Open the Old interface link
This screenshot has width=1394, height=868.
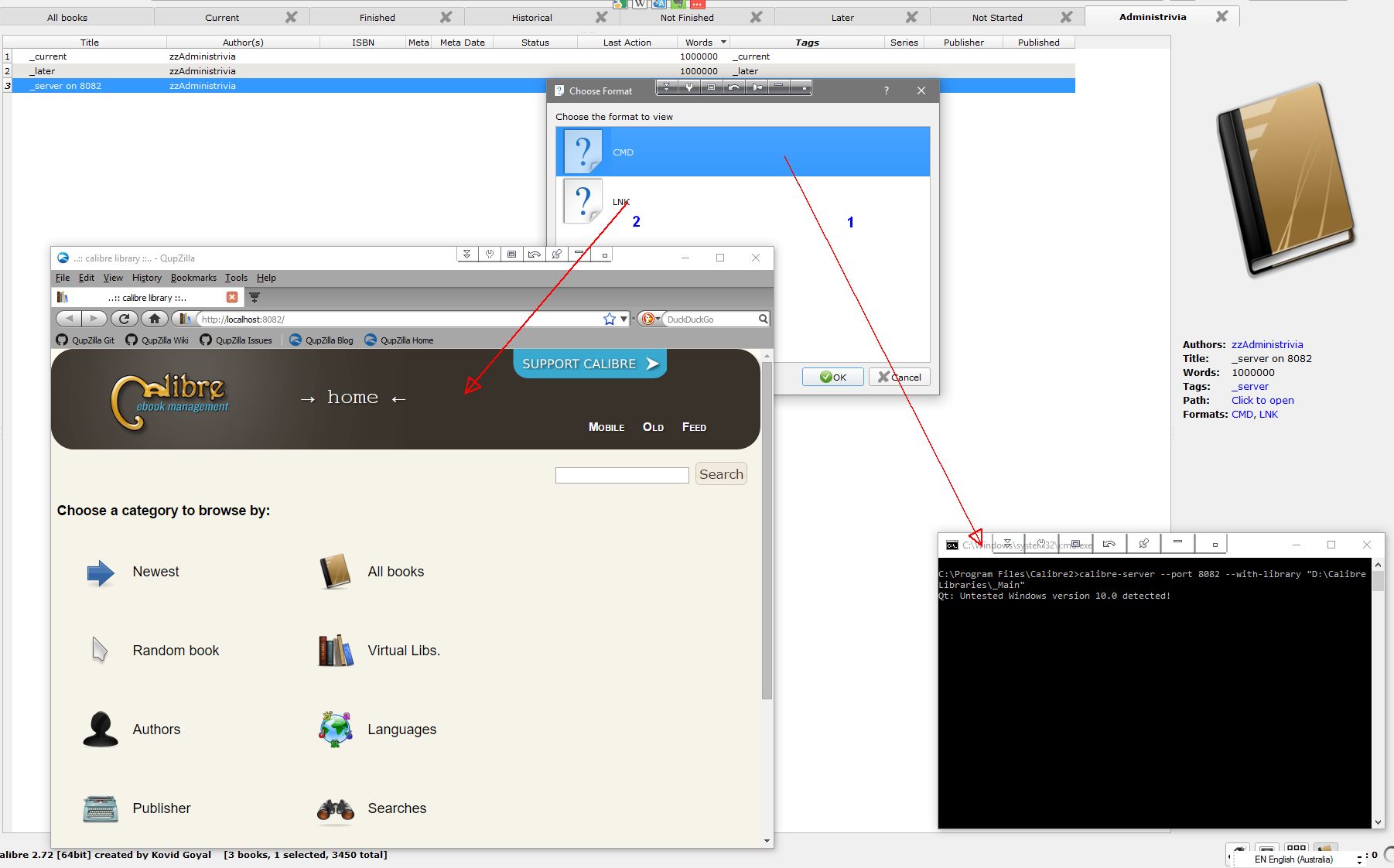coord(653,427)
